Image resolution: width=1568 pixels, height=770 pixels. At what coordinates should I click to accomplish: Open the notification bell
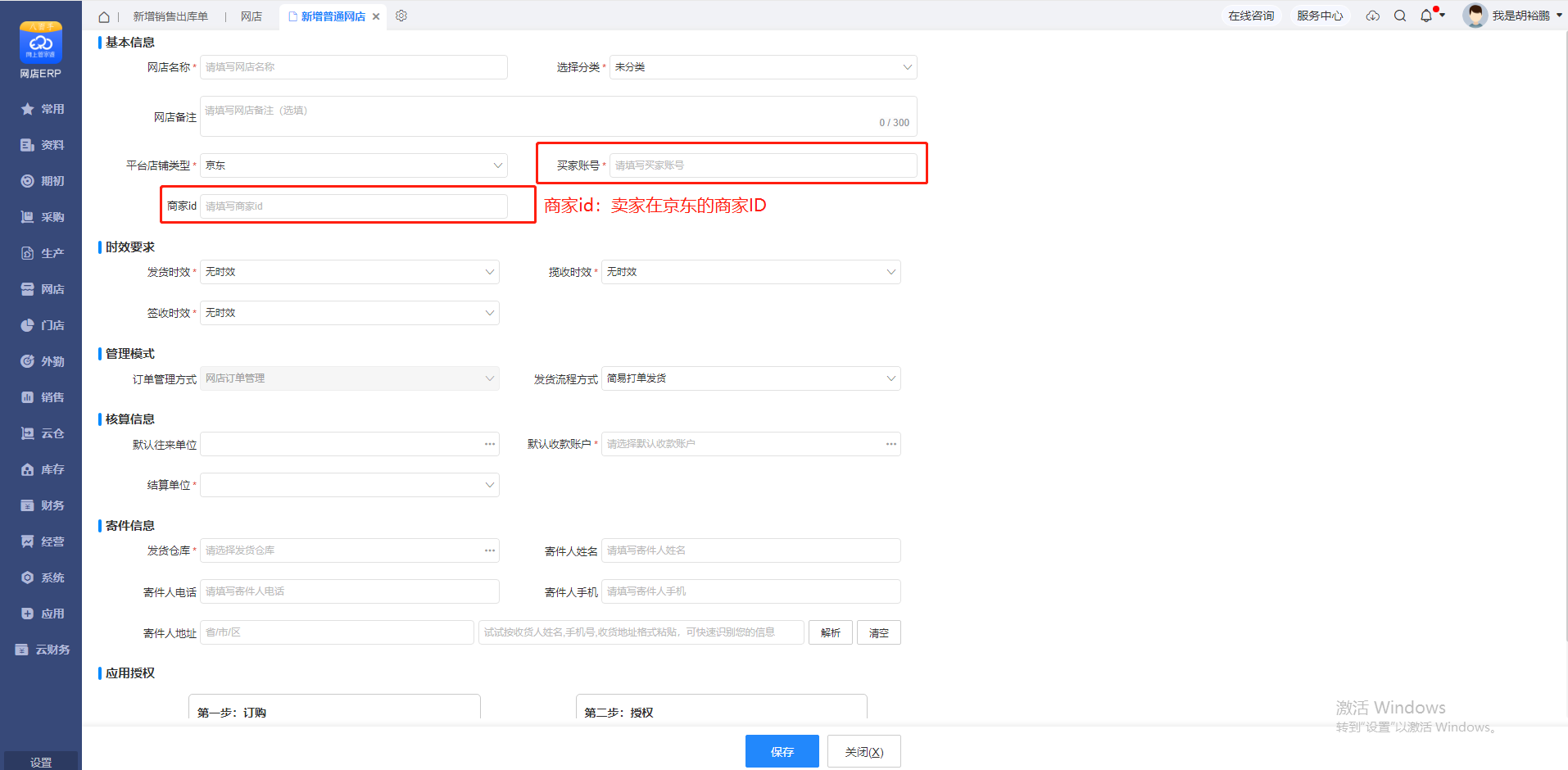pos(1426,16)
